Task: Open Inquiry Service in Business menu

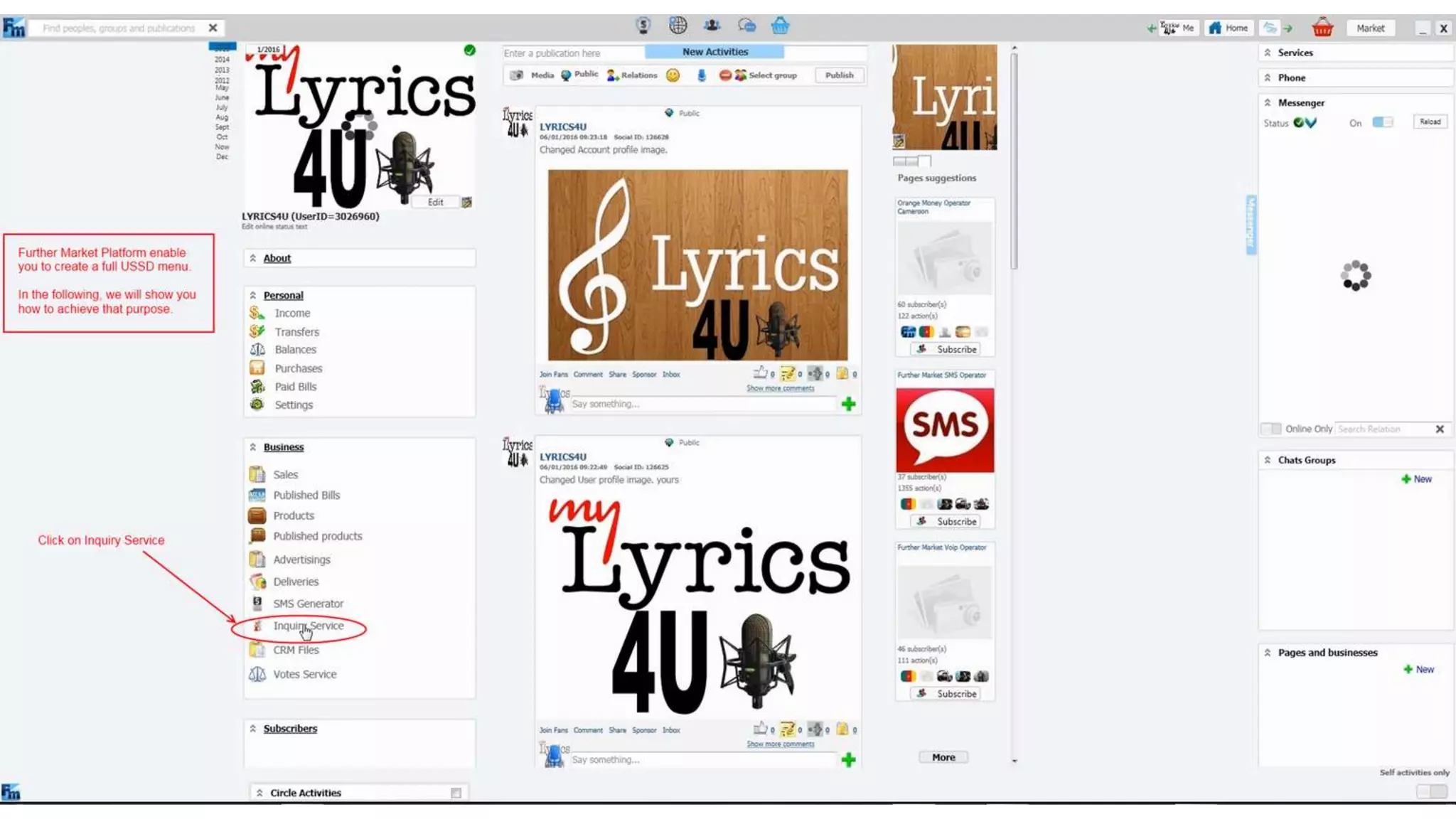Action: [308, 626]
